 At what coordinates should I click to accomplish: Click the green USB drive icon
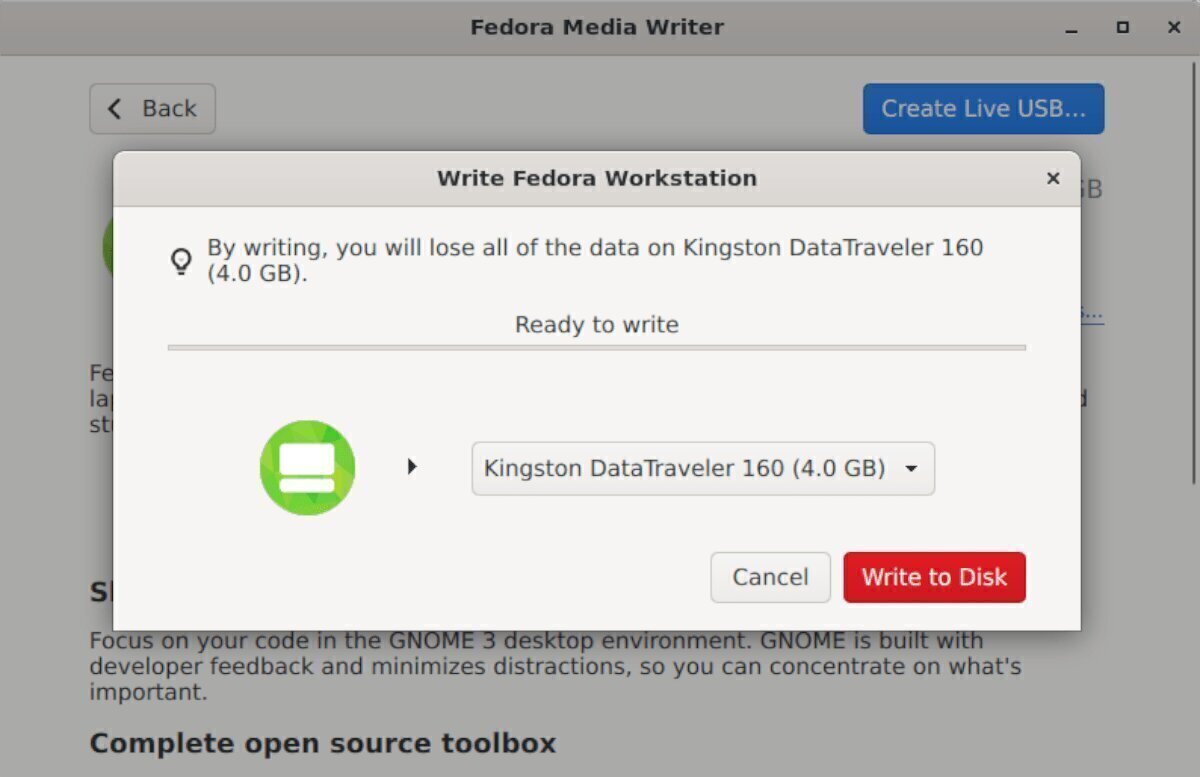306,467
